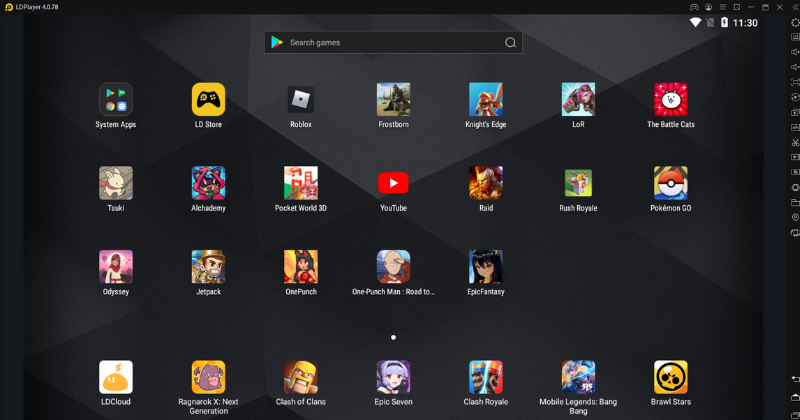The width and height of the screenshot is (800, 420).
Task: Click the Google Play logo in search bar
Action: 277,42
